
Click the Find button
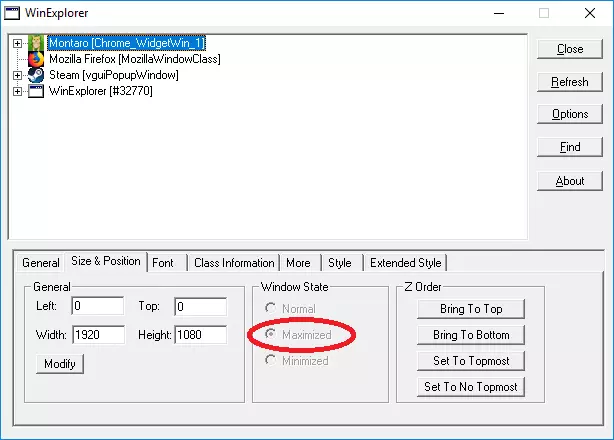pos(570,147)
